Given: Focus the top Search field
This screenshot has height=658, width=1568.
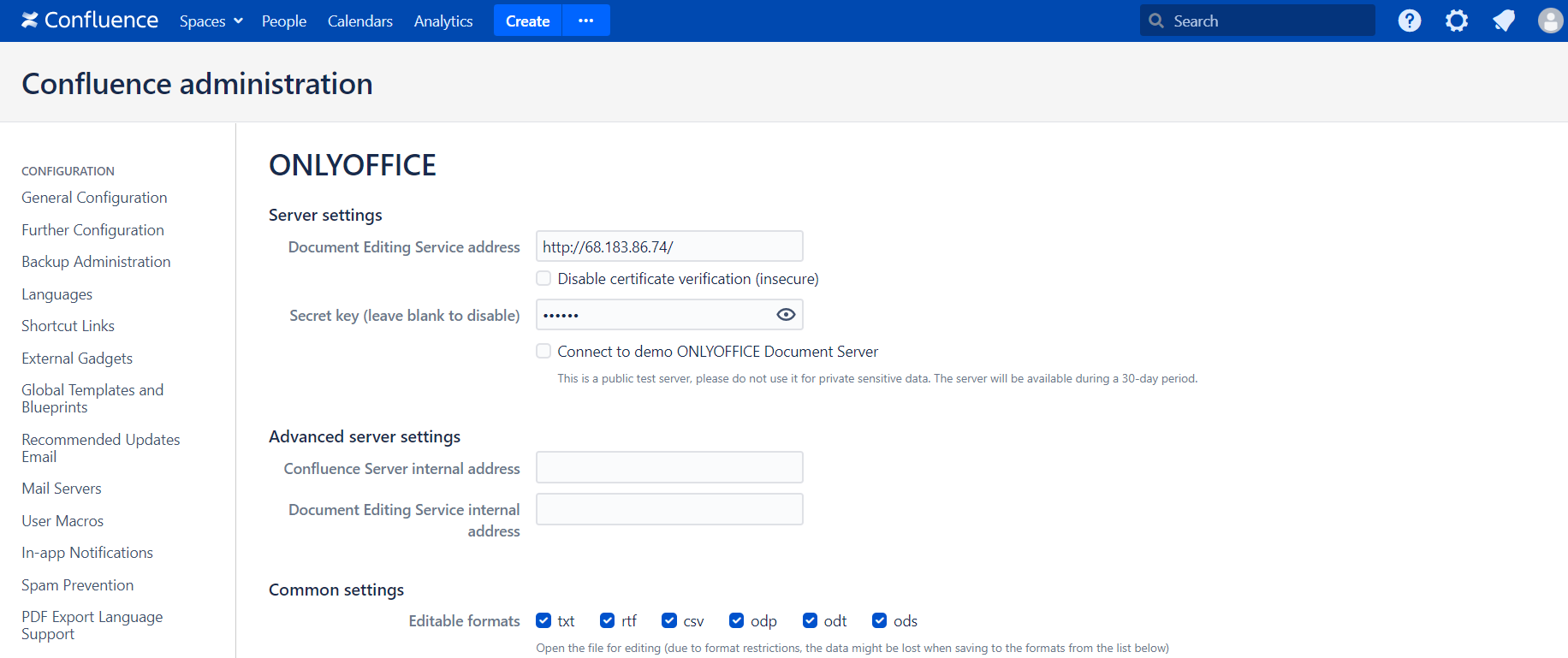Looking at the screenshot, I should click(x=1257, y=21).
